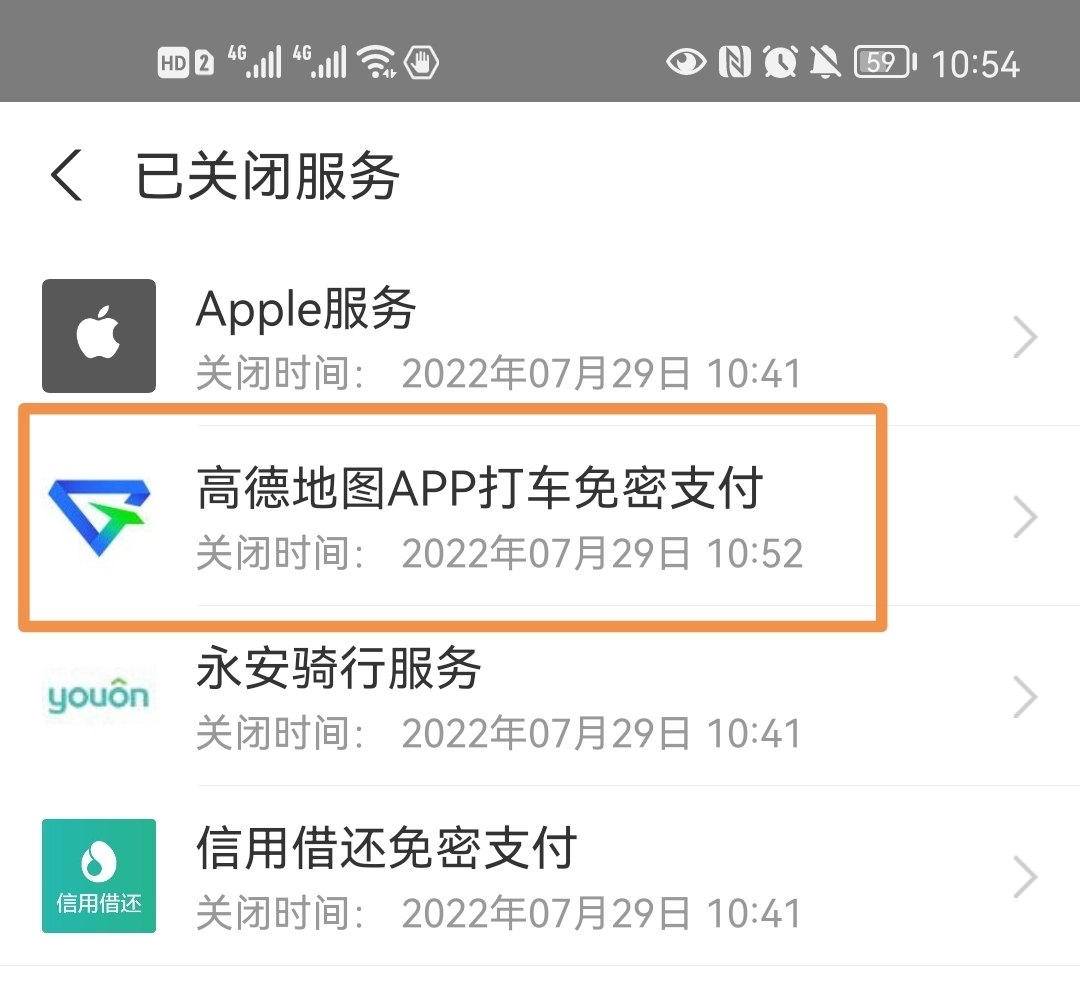This screenshot has height=989, width=1080.
Task: Open 高德地图APP打车免密支付 title
Action: coord(479,488)
